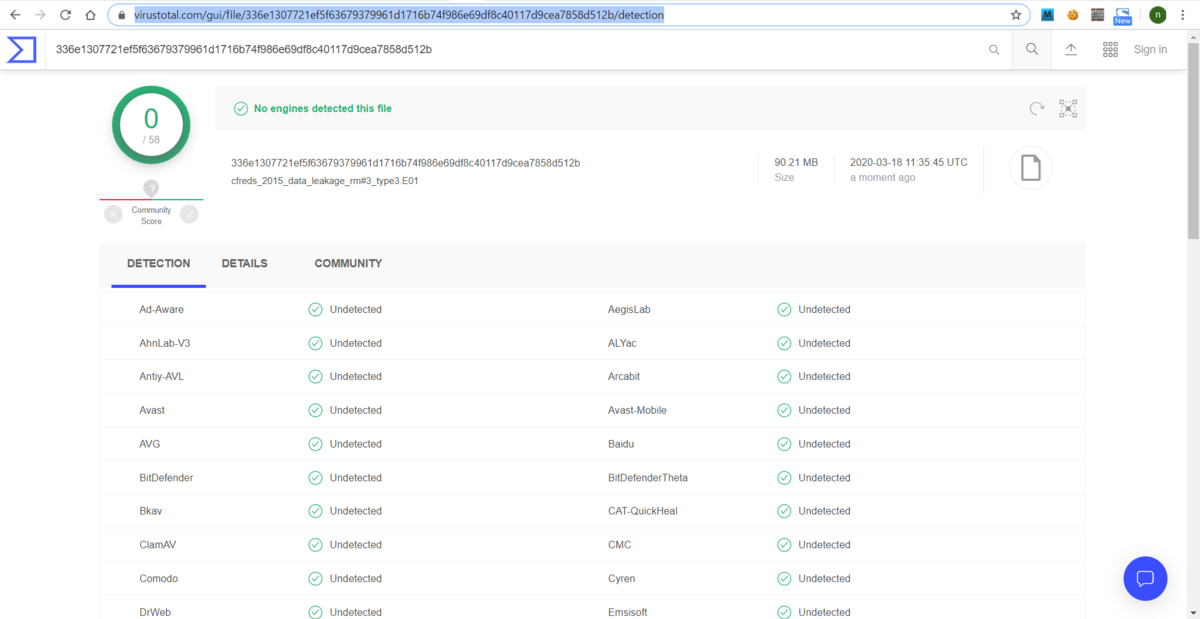Click the BitDefenderTheta engine name

(648, 478)
